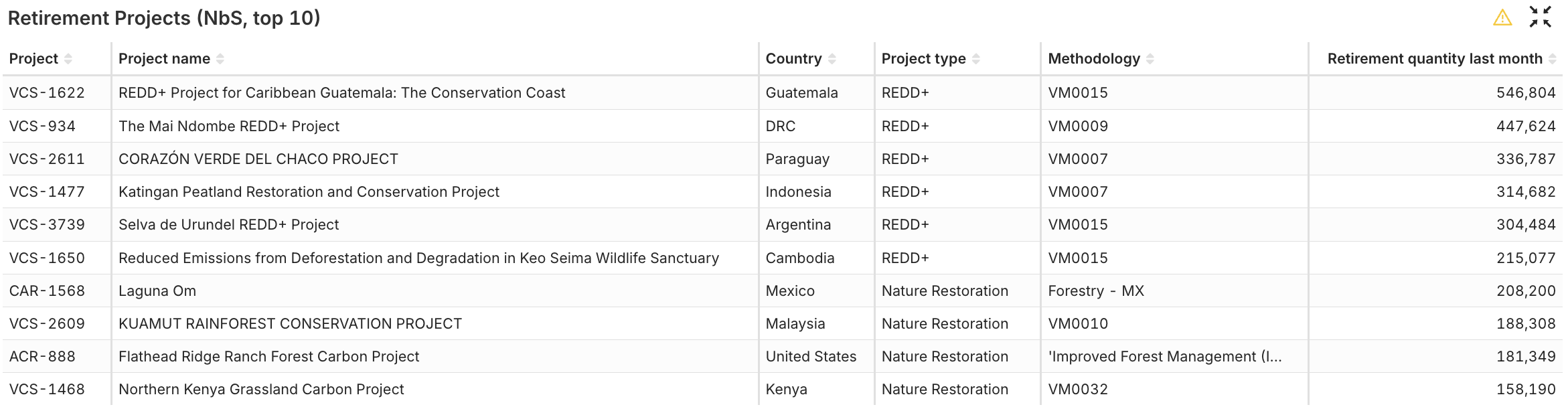
Task: Click the Retirement Projects (NbS, top 10) title
Action: point(164,18)
